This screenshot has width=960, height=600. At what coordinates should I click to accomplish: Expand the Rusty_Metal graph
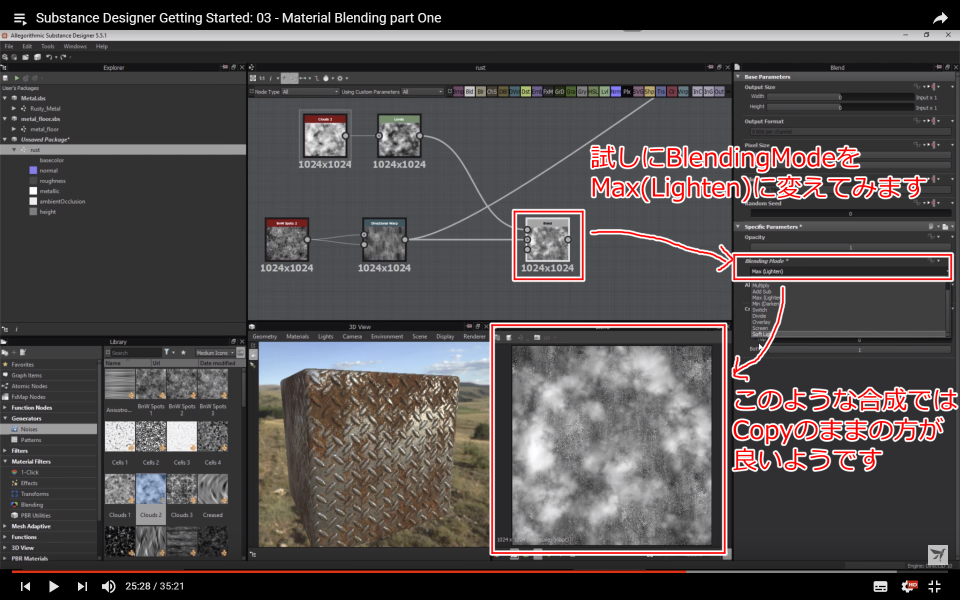tap(14, 108)
